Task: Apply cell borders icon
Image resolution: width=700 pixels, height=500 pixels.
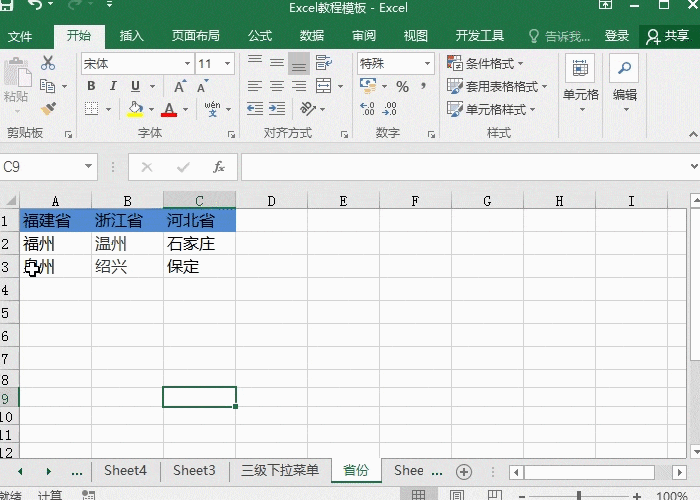Action: click(92, 108)
